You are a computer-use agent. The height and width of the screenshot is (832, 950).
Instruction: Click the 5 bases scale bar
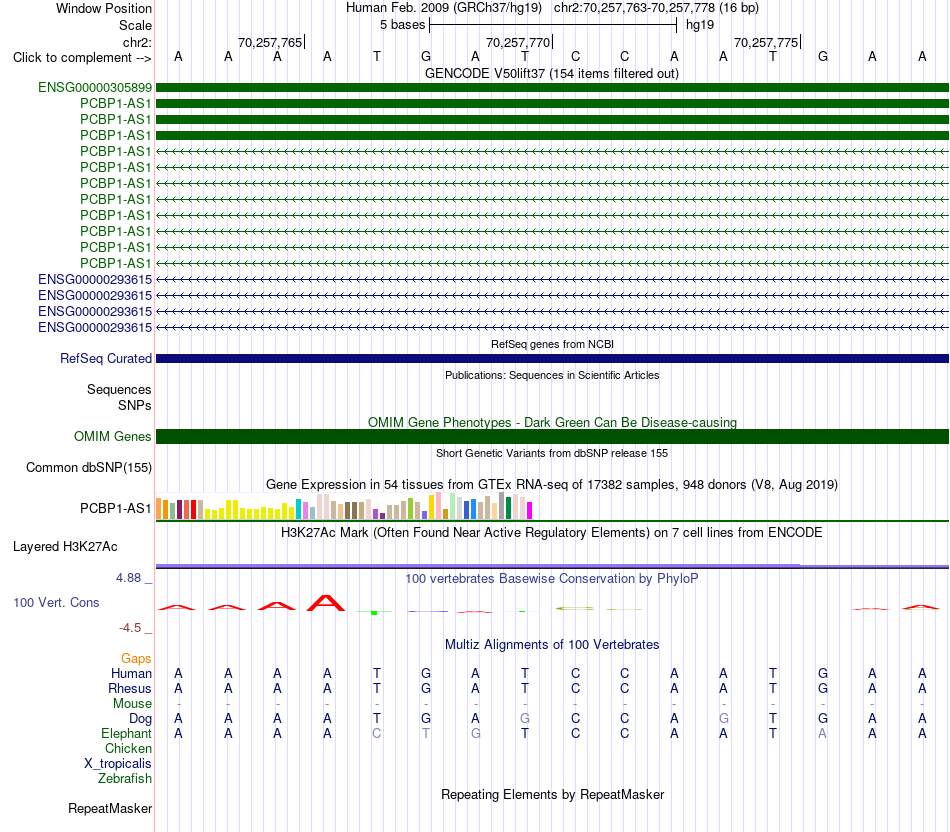tap(553, 25)
